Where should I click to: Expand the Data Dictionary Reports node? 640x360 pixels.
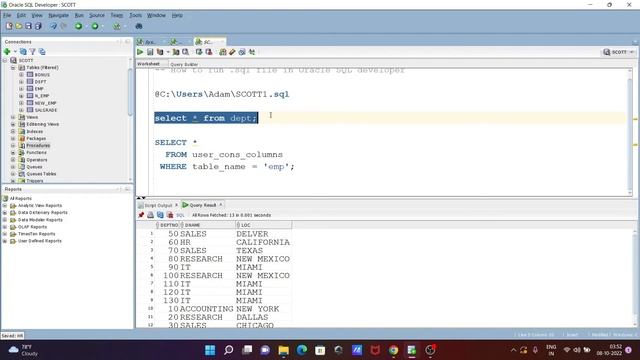5,213
